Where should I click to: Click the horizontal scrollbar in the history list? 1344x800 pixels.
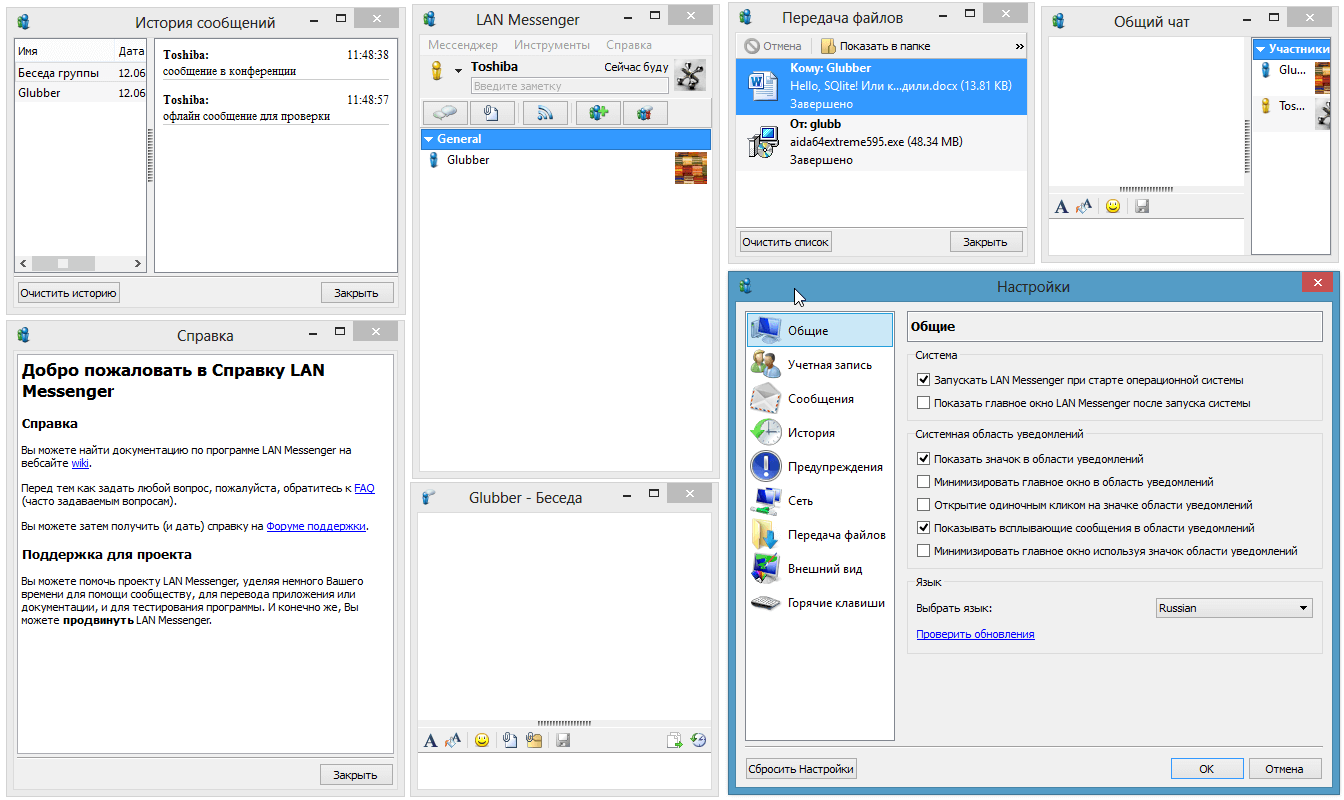pyautogui.click(x=82, y=263)
